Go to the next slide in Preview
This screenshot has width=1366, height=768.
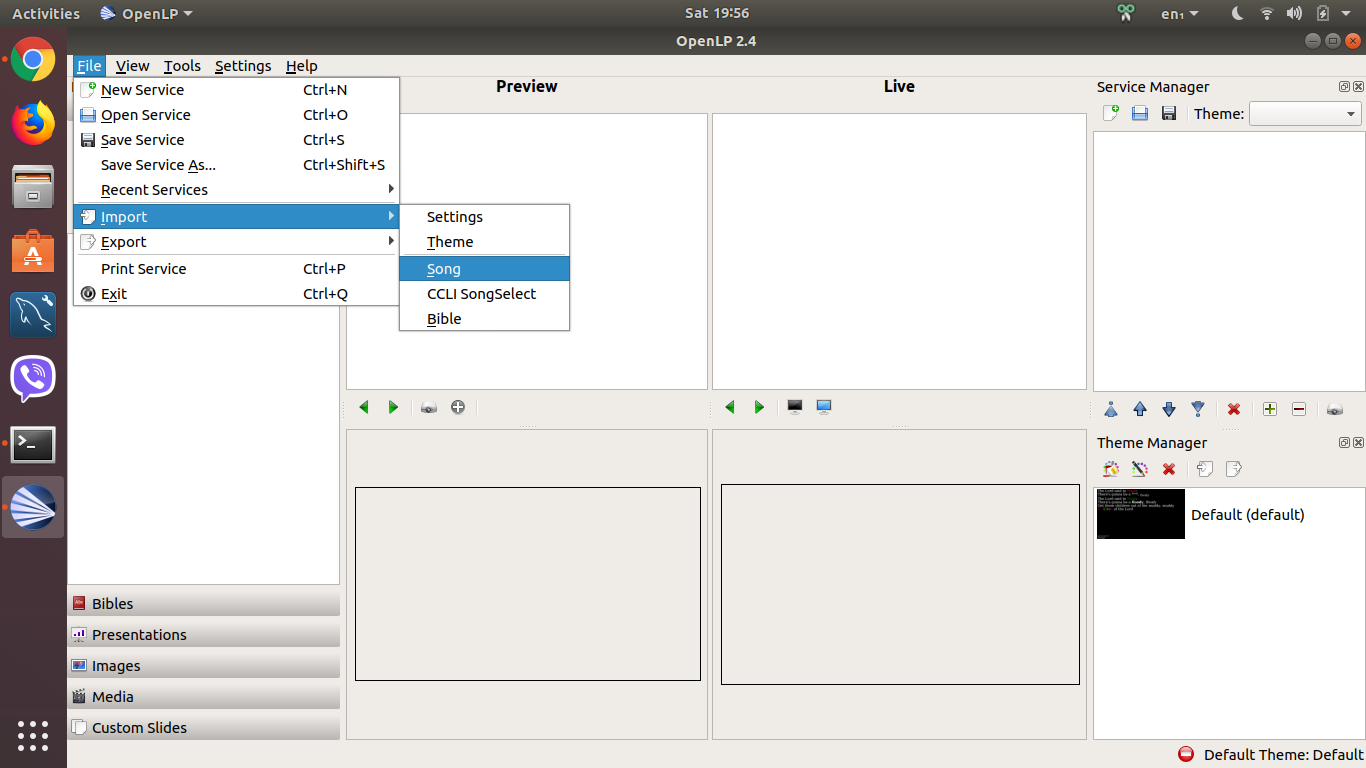[393, 407]
